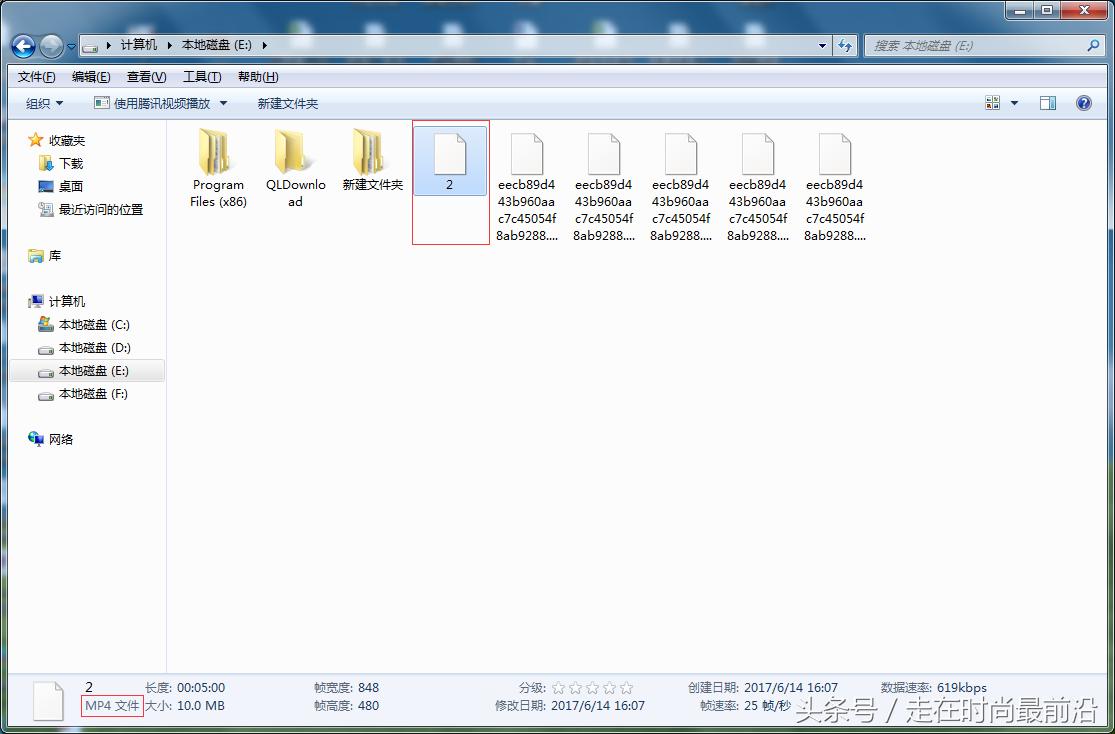Click 长度 value 00:05:00
The height and width of the screenshot is (734, 1115).
click(201, 688)
